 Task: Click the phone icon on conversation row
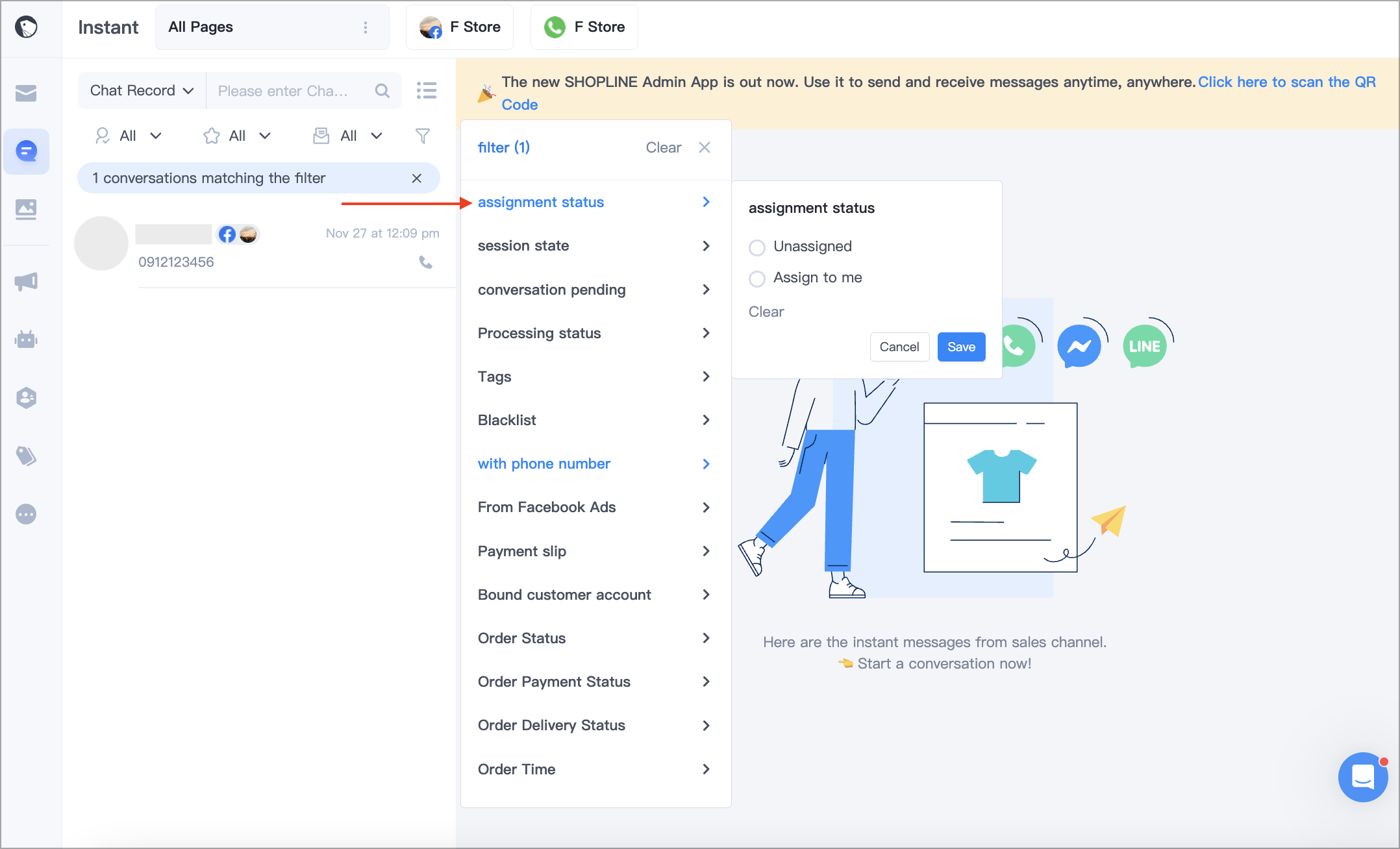[426, 262]
